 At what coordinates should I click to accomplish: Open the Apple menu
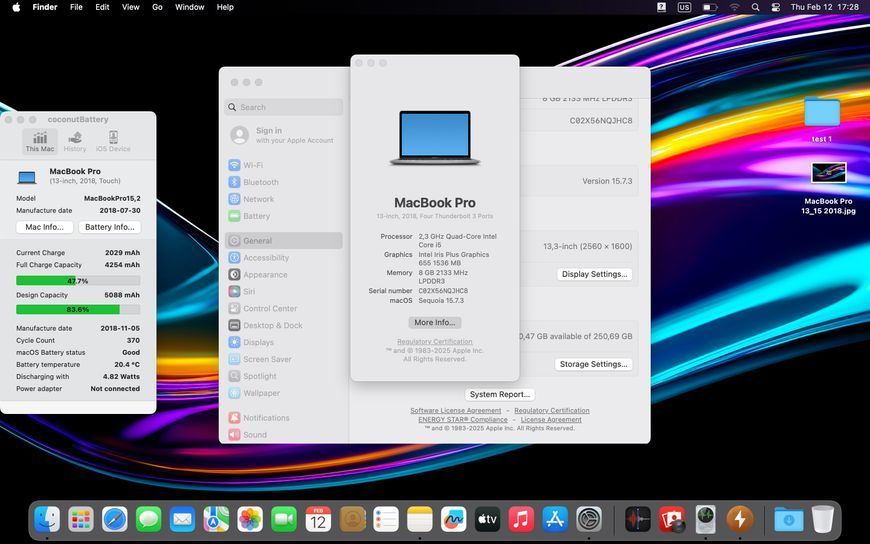[x=16, y=7]
